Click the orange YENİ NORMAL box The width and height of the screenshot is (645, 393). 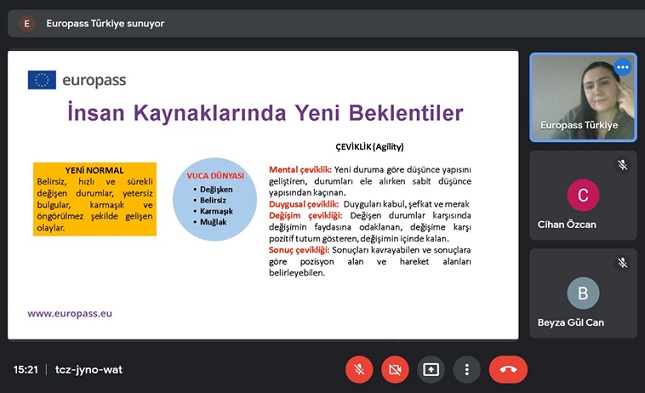click(x=95, y=199)
